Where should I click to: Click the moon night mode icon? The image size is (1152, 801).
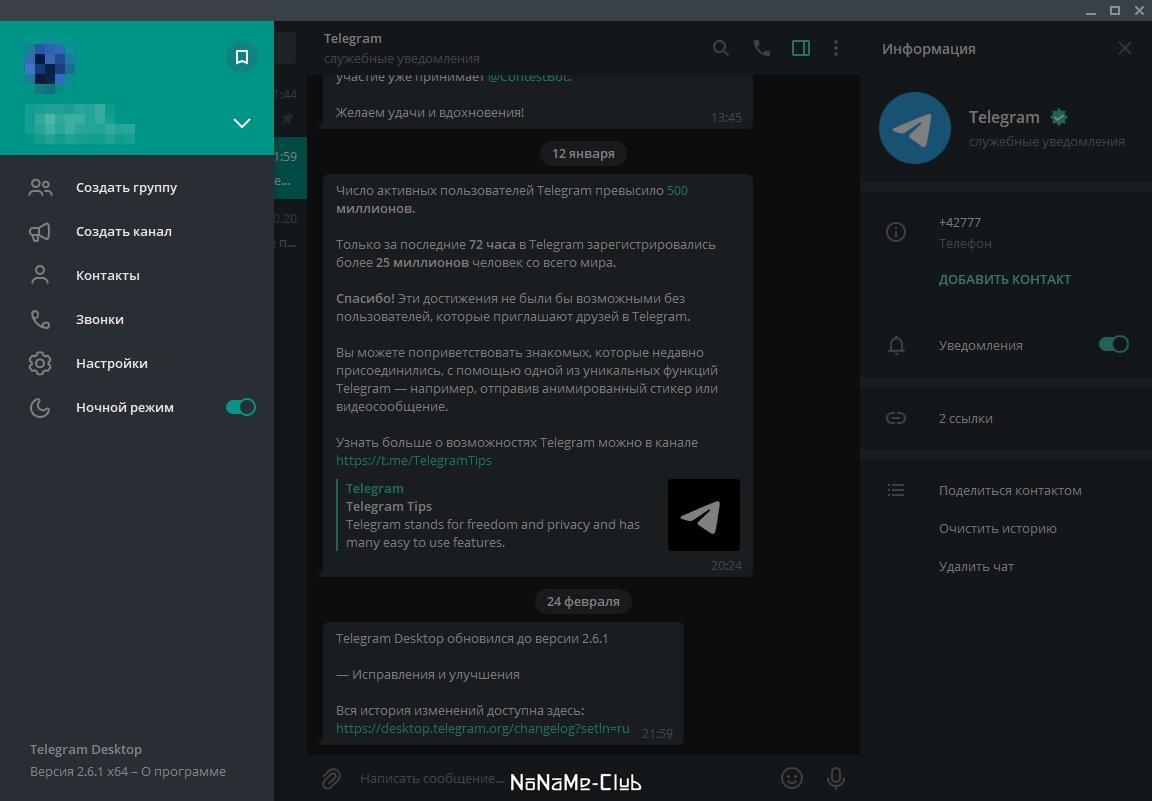[x=40, y=407]
